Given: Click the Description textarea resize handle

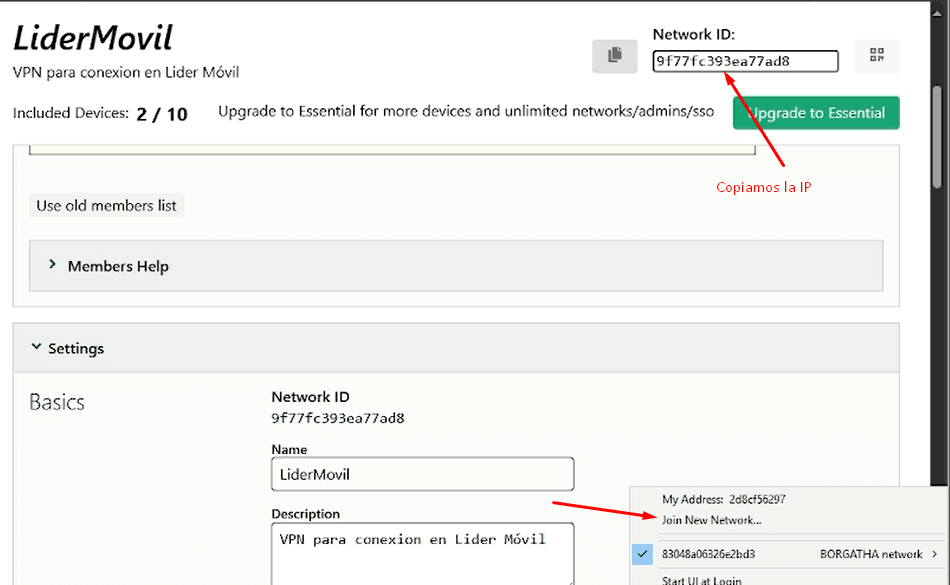Looking at the screenshot, I should [569, 581].
